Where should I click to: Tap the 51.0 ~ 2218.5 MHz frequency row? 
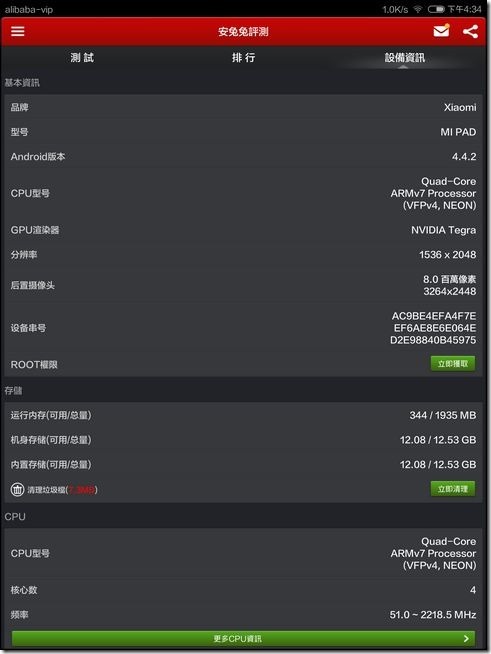(x=244, y=614)
